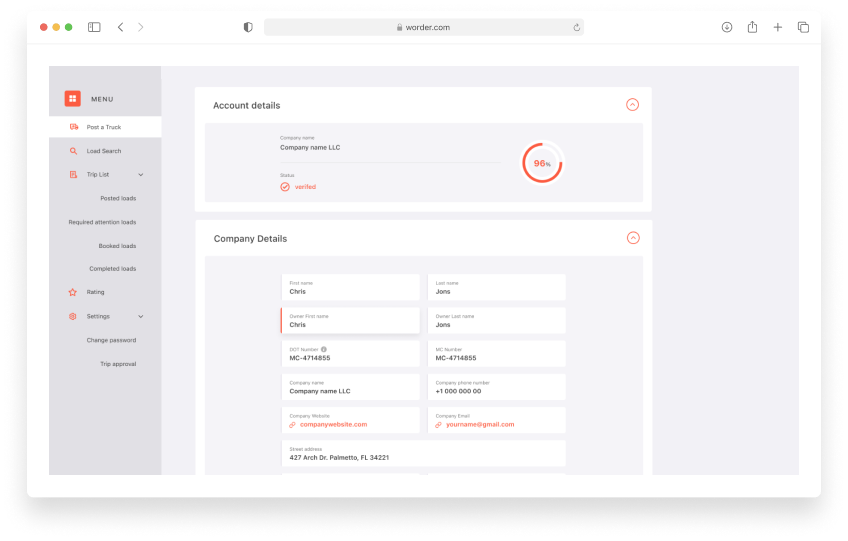Expand the Trip List chevron
Image resolution: width=848 pixels, height=541 pixels.
(x=141, y=175)
